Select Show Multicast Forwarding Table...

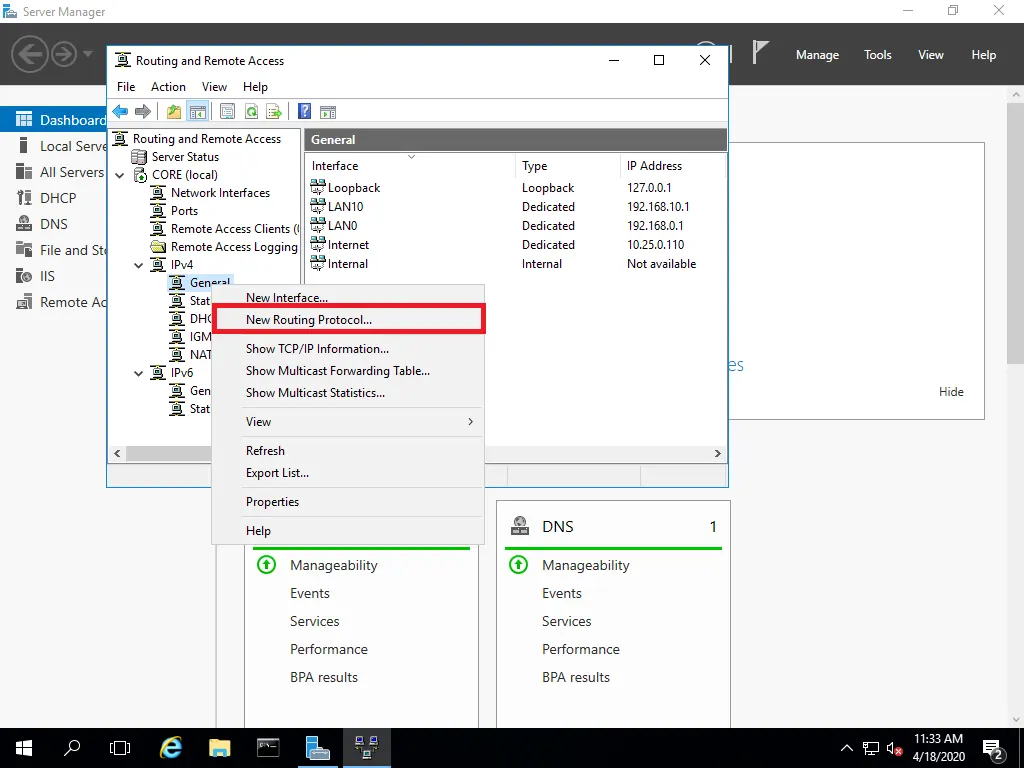(x=348, y=371)
